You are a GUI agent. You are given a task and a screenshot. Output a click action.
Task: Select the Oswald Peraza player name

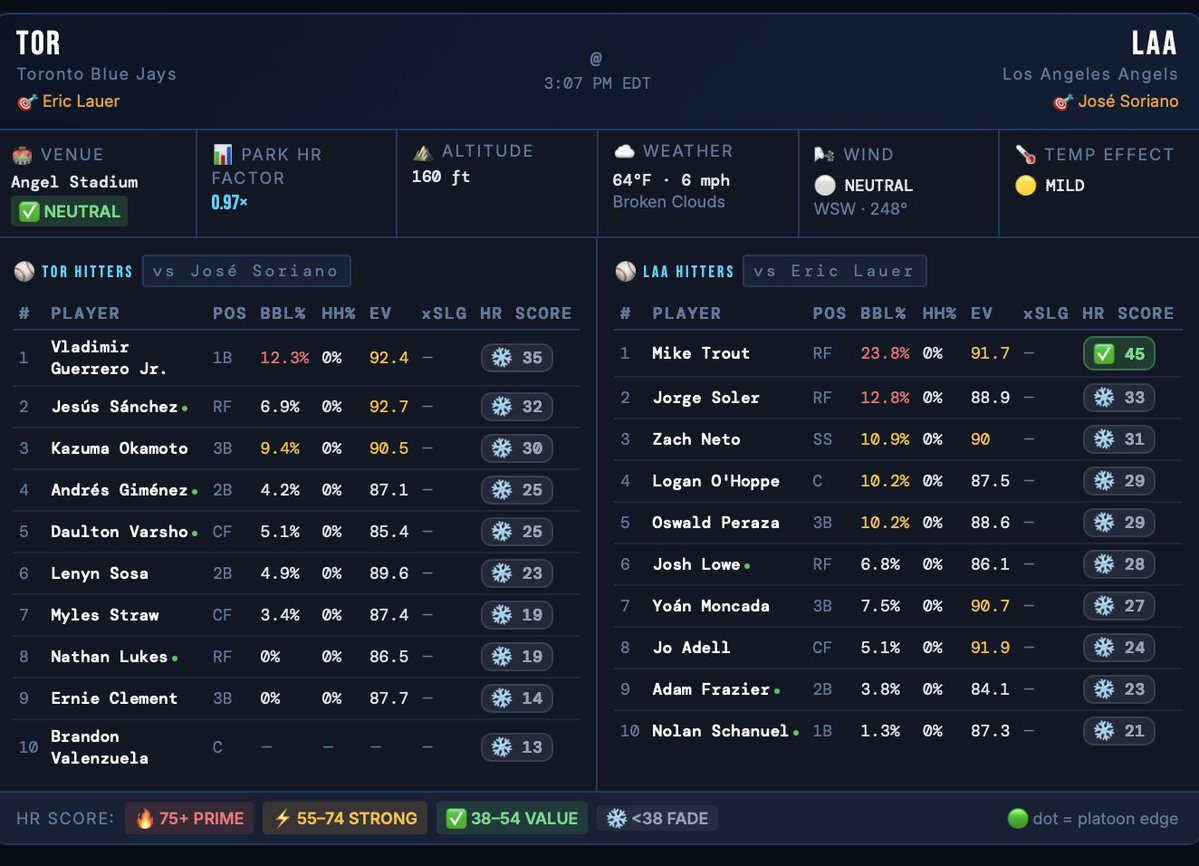[716, 523]
